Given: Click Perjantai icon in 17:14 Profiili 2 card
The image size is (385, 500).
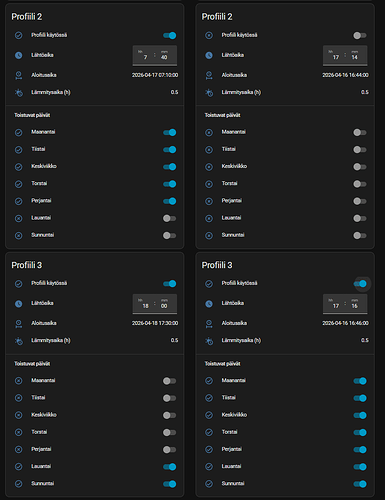Looking at the screenshot, I should [209, 201].
